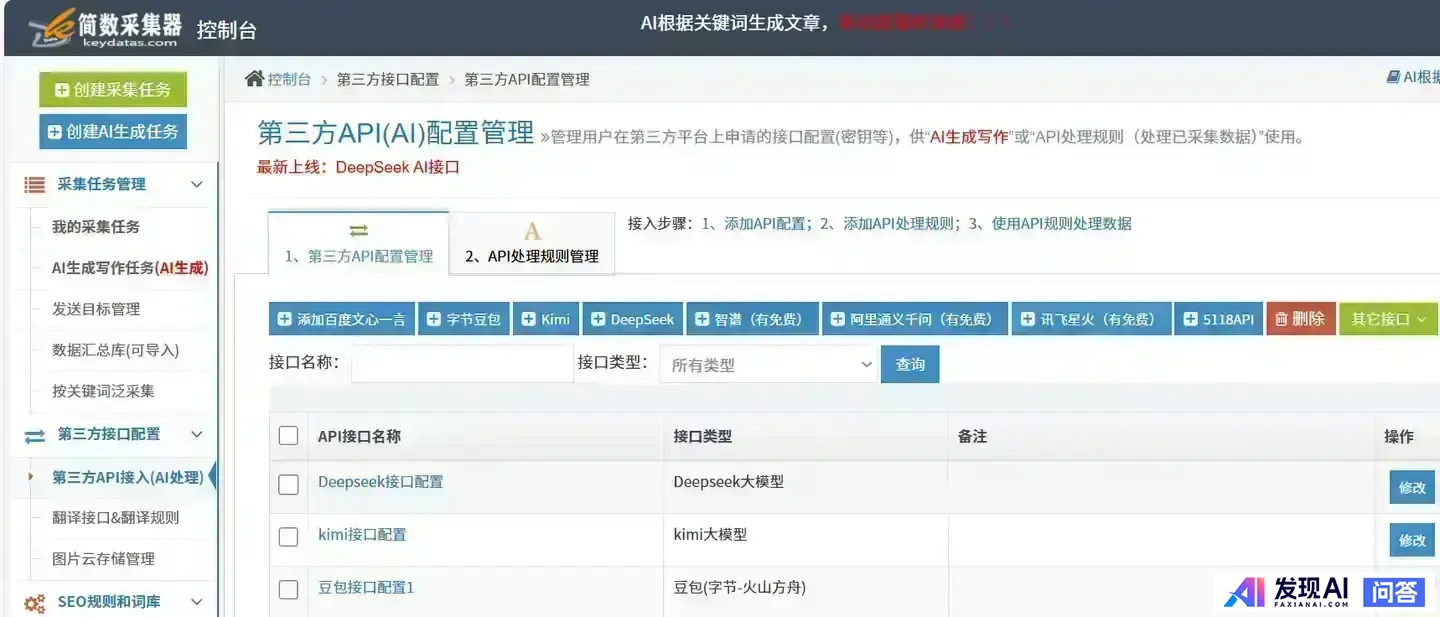Click the red AI生成写作 link in description
Screen dimensions: 1440x617
tap(969, 137)
